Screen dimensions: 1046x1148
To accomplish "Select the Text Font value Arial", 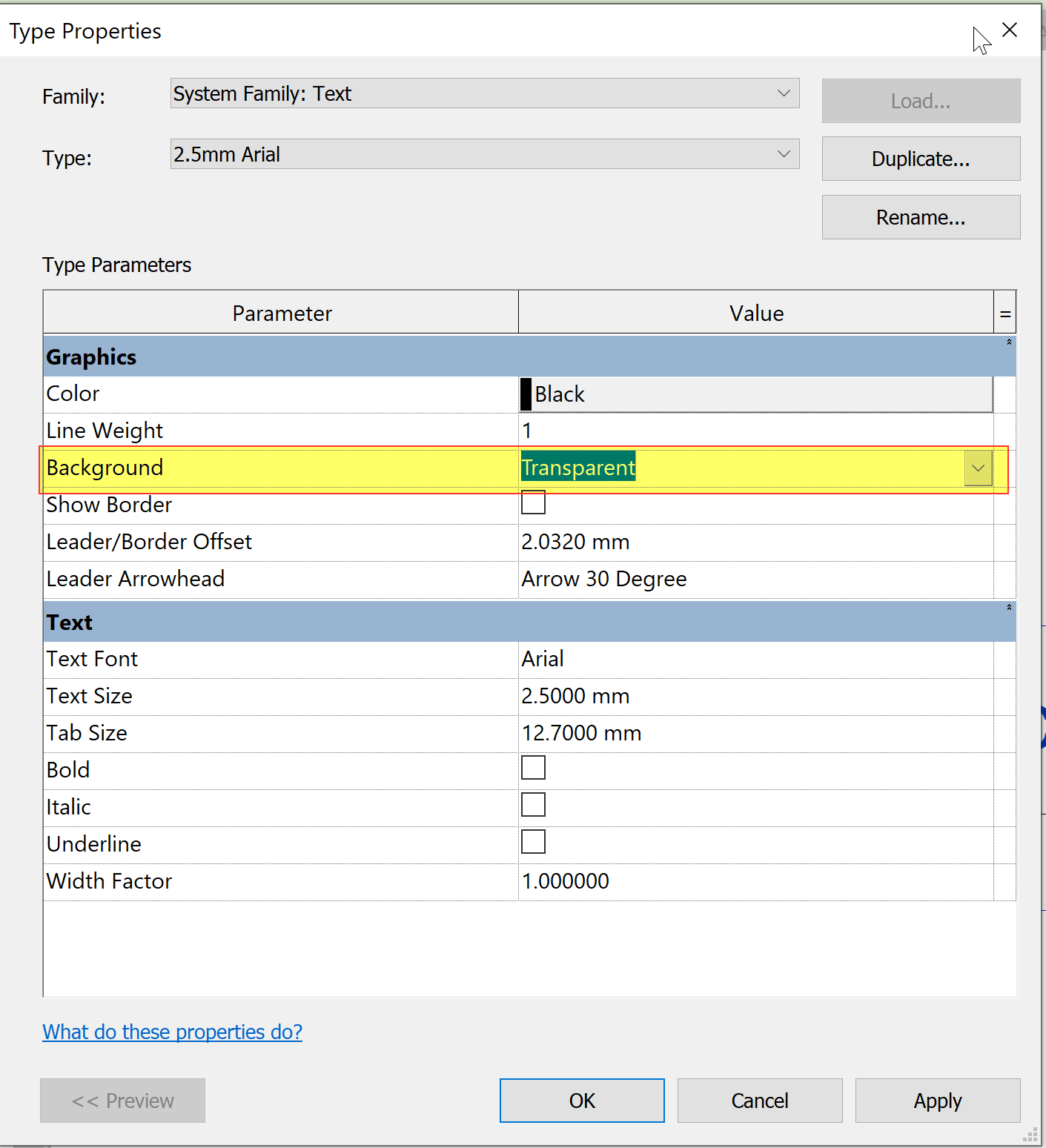I will (x=756, y=660).
